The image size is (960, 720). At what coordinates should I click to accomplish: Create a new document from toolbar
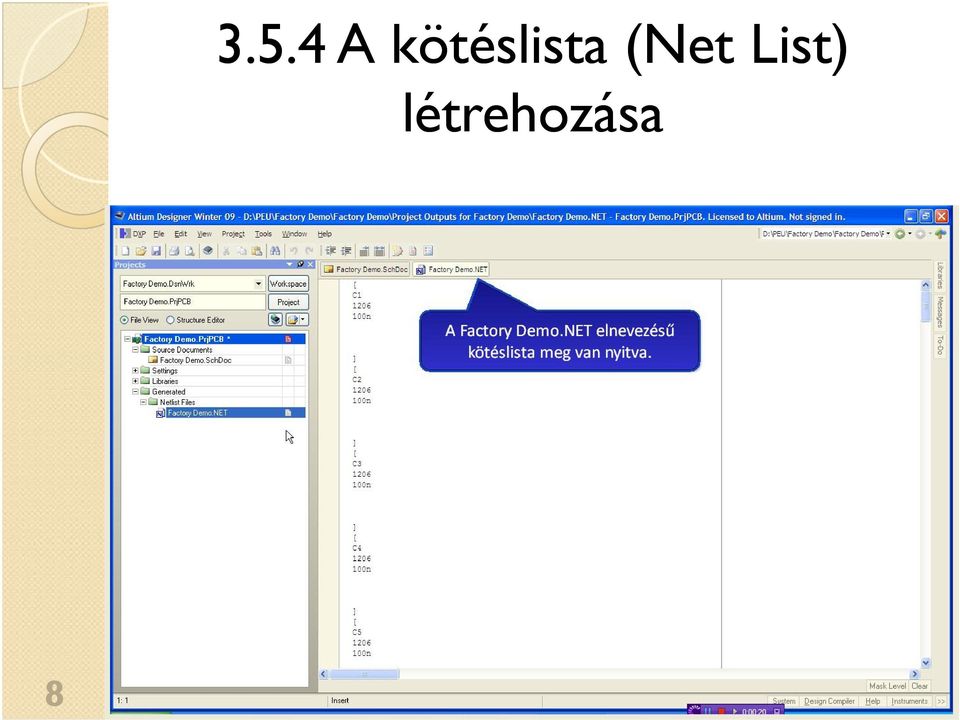click(x=126, y=251)
